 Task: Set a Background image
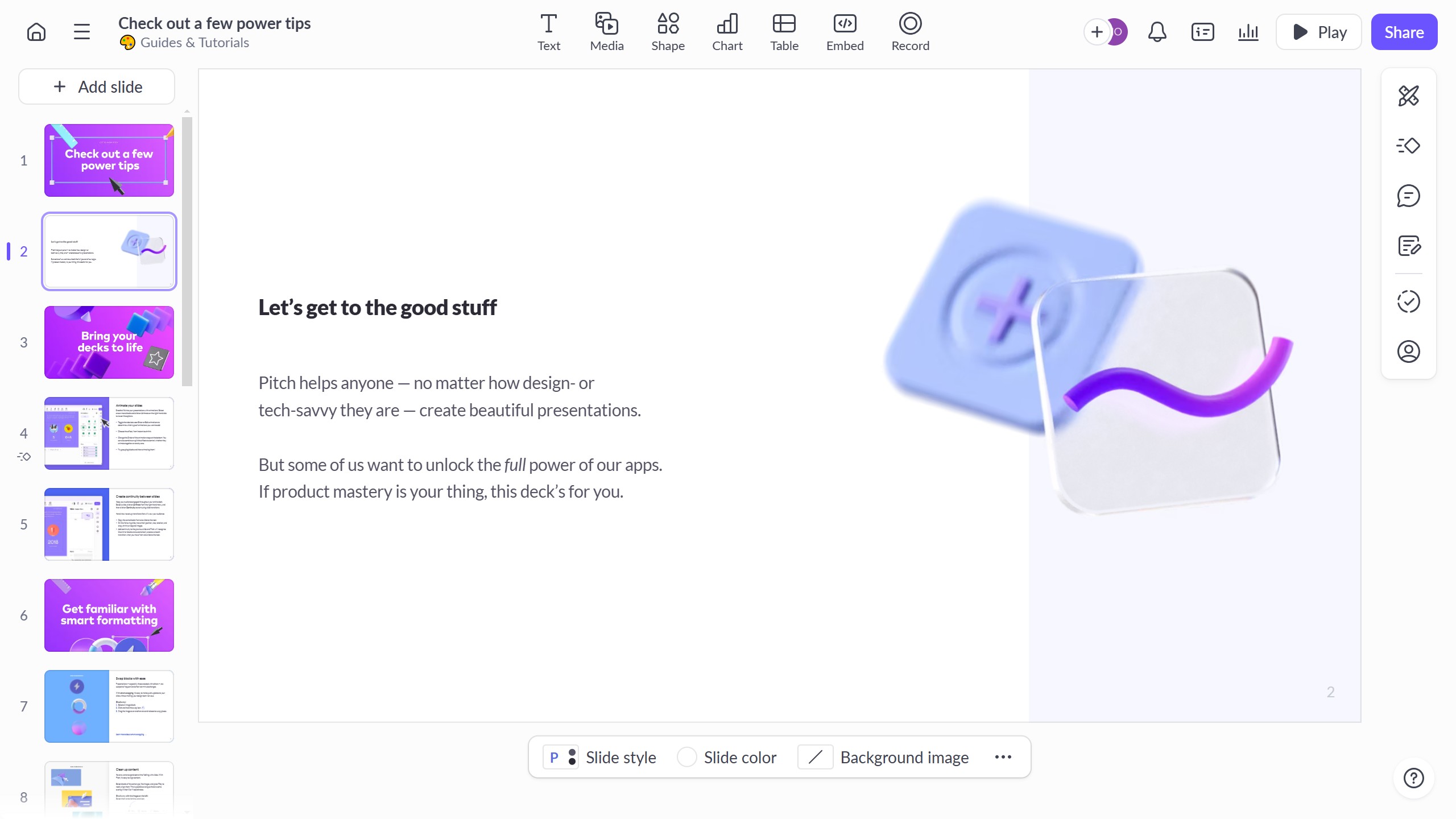(x=883, y=758)
